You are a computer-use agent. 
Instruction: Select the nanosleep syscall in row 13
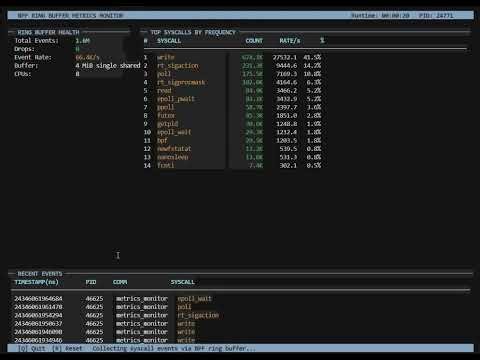pyautogui.click(x=172, y=157)
